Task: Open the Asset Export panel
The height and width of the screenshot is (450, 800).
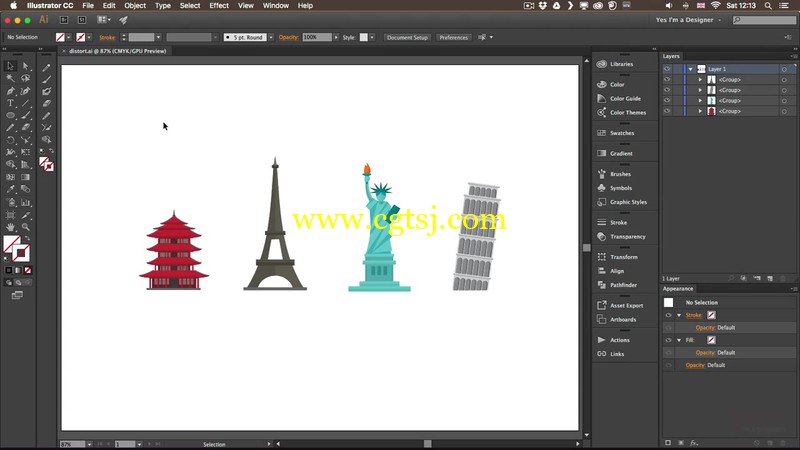Action: [x=620, y=306]
